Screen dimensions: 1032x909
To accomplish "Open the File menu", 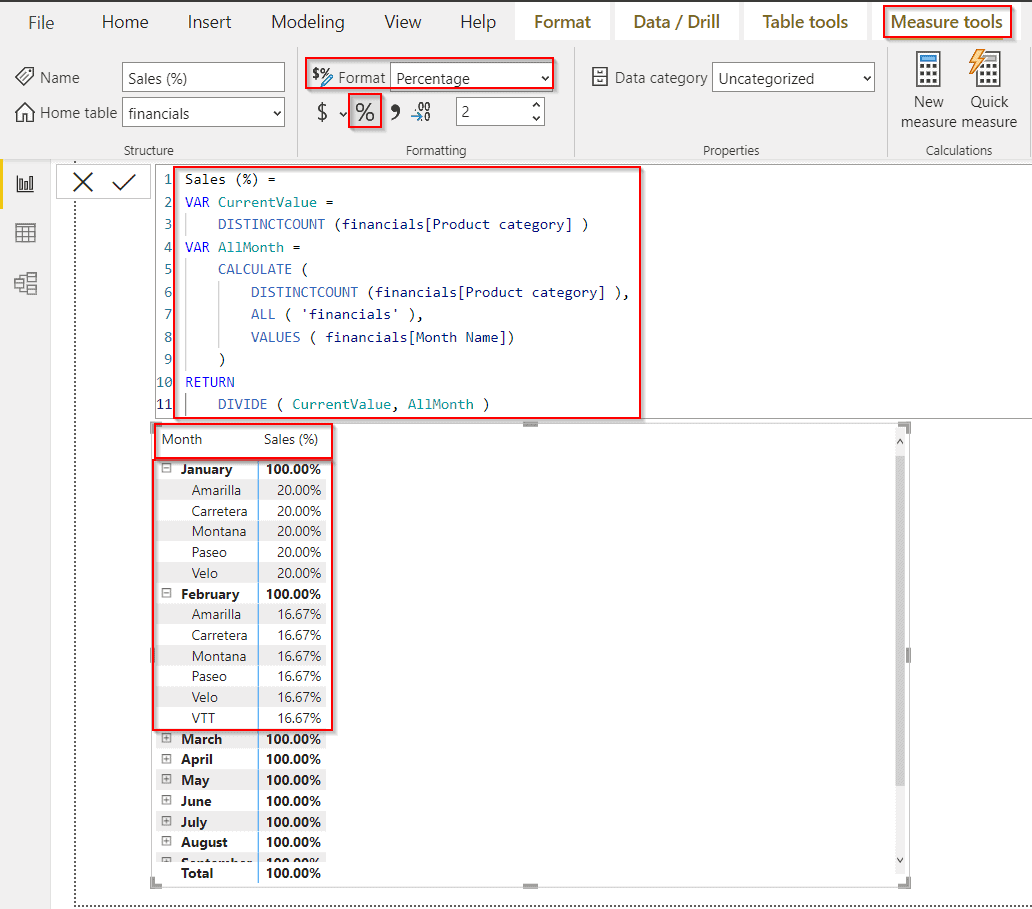I will pos(41,22).
